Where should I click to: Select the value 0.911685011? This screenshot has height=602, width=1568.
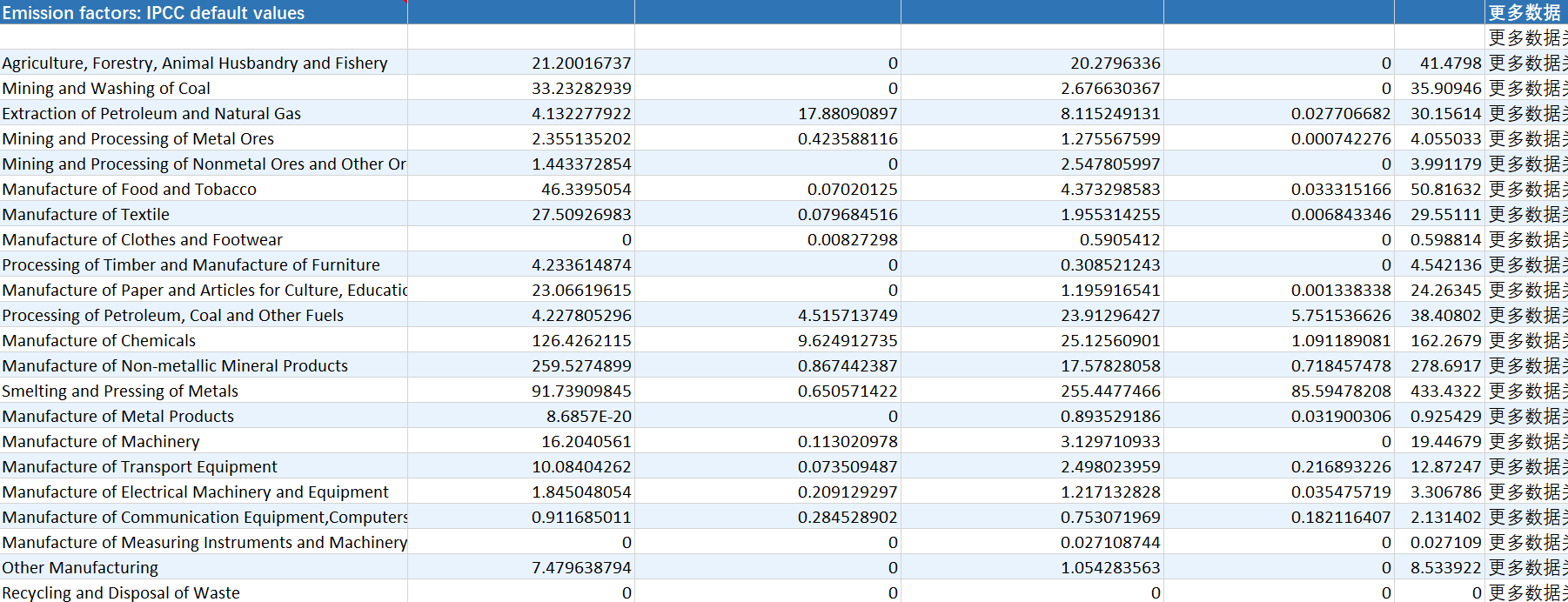coord(521,517)
